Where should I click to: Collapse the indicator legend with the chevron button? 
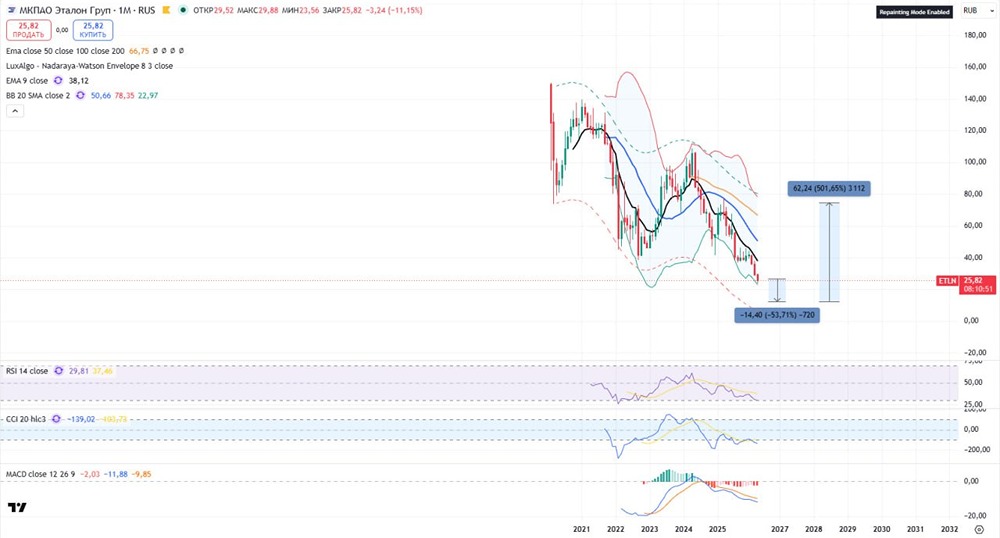point(15,111)
